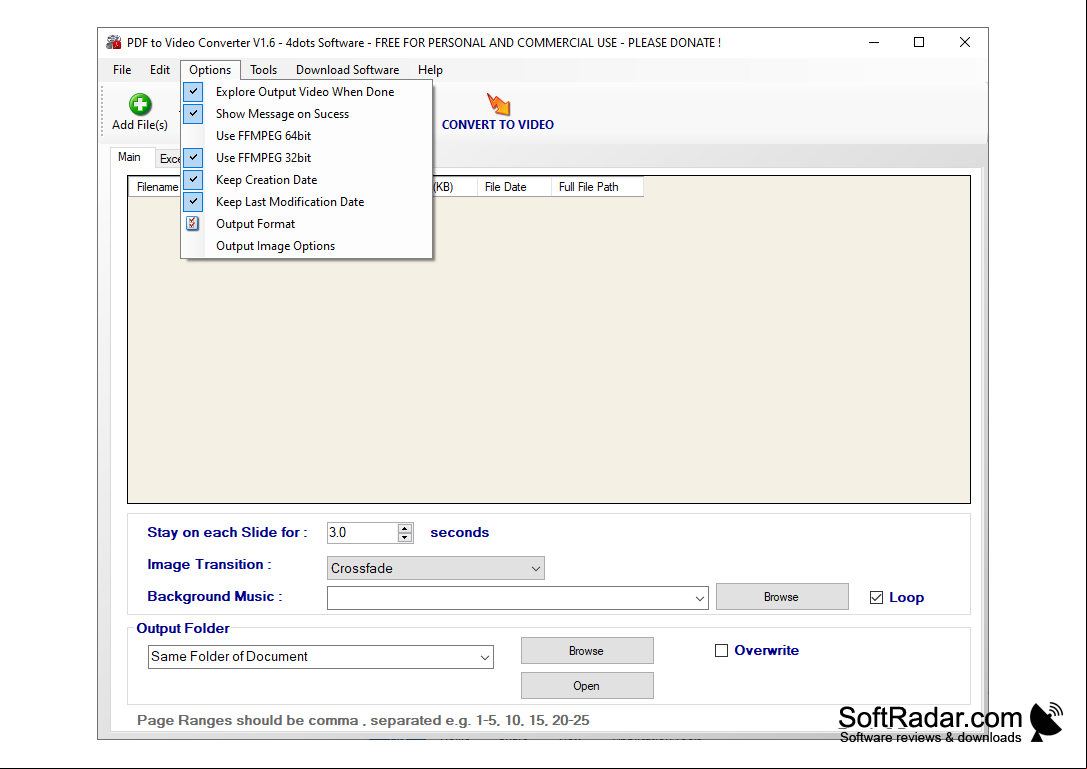1087x769 pixels.
Task: Open the Tools menu
Action: pos(263,70)
